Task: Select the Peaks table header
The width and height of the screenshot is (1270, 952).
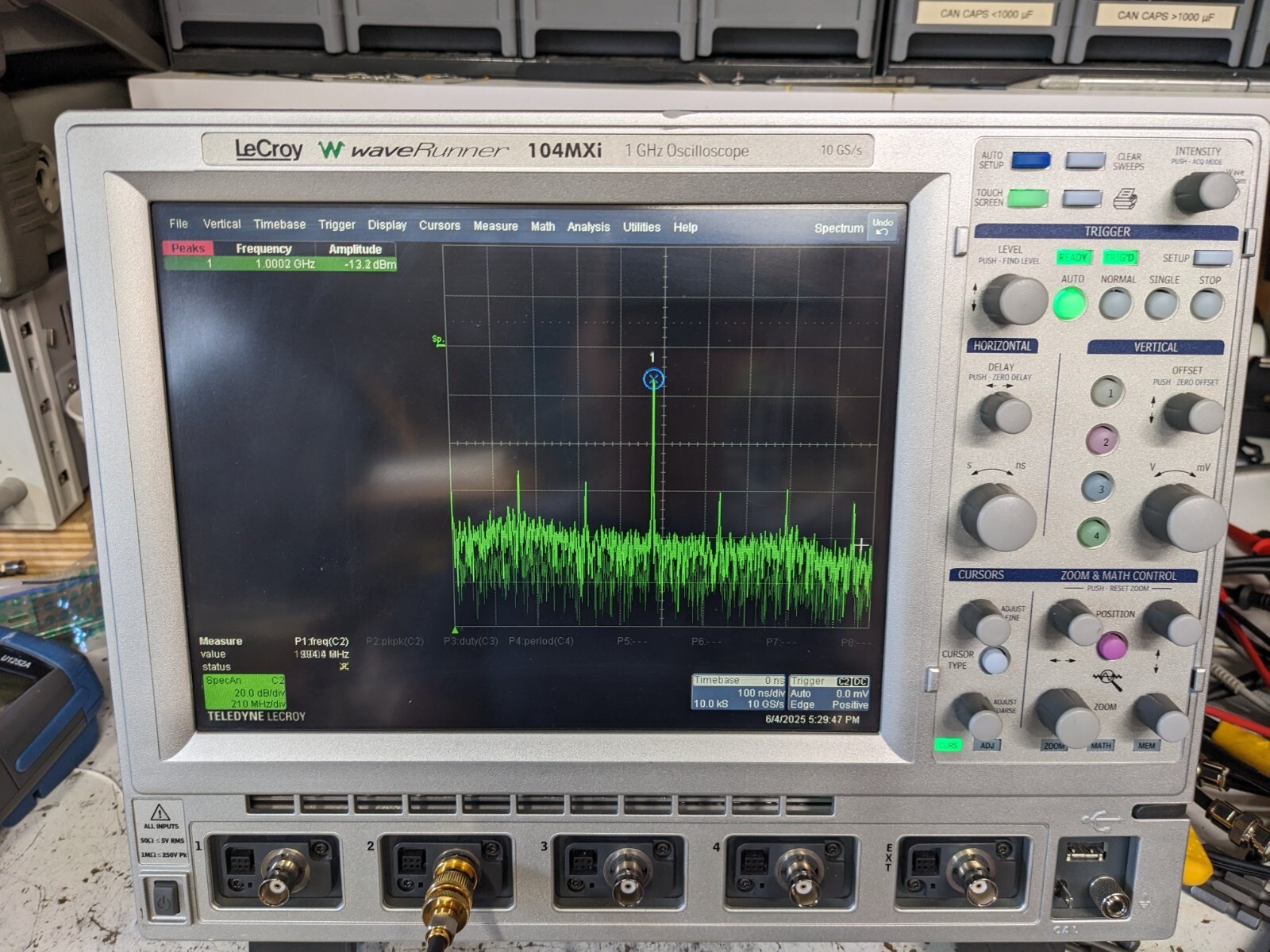Action: (188, 248)
